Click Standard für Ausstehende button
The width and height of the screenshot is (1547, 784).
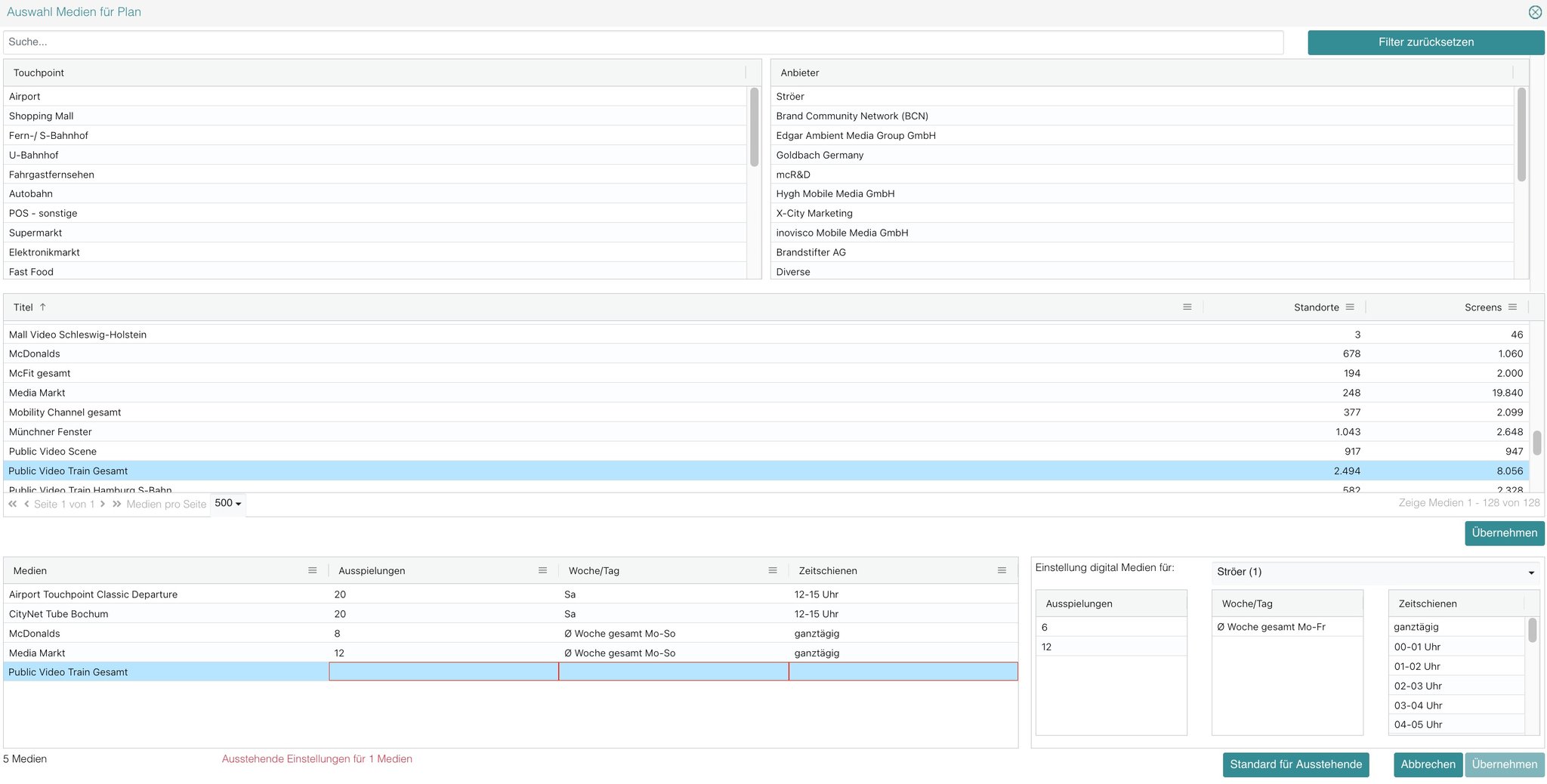coord(1295,764)
